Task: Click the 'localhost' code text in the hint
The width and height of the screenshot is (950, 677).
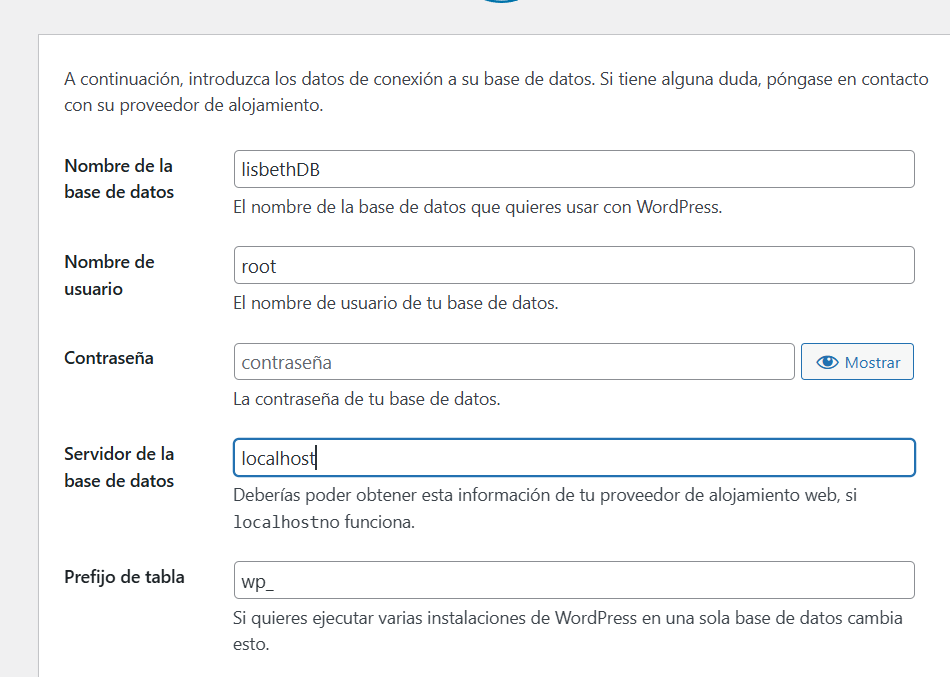Action: pos(275,522)
